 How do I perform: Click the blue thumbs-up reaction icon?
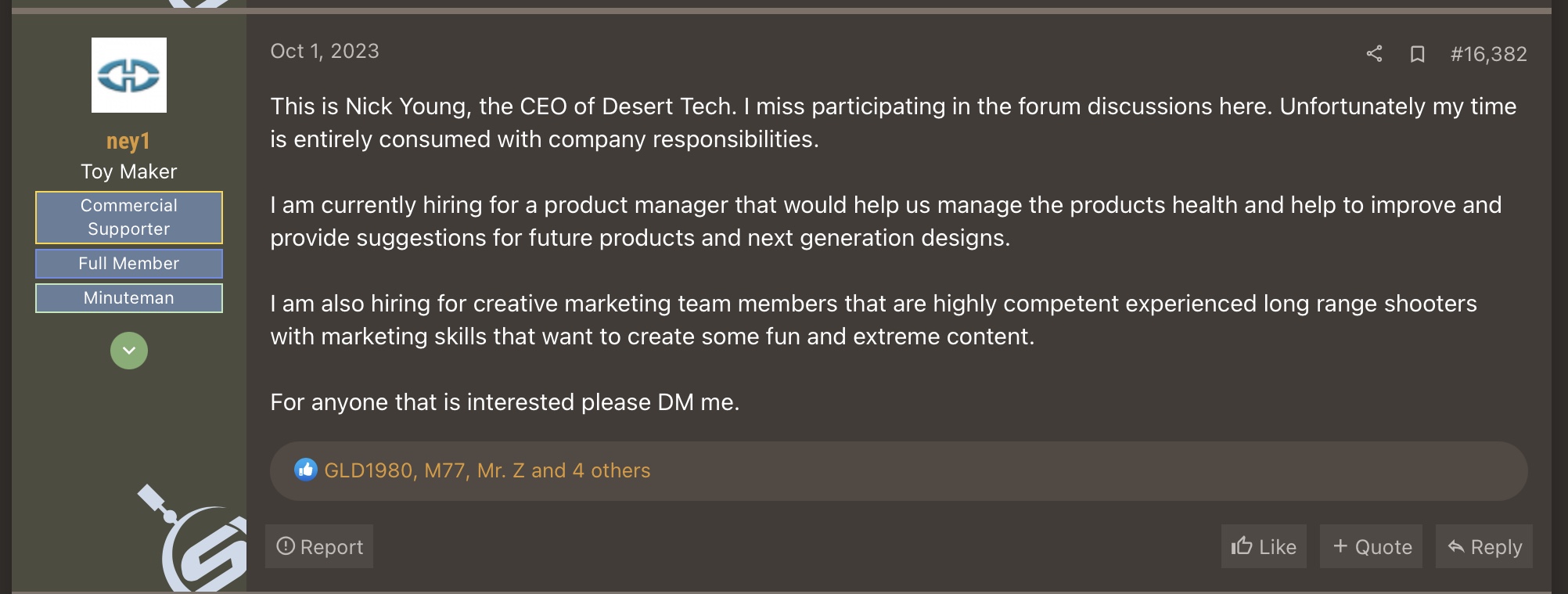pyautogui.click(x=306, y=470)
